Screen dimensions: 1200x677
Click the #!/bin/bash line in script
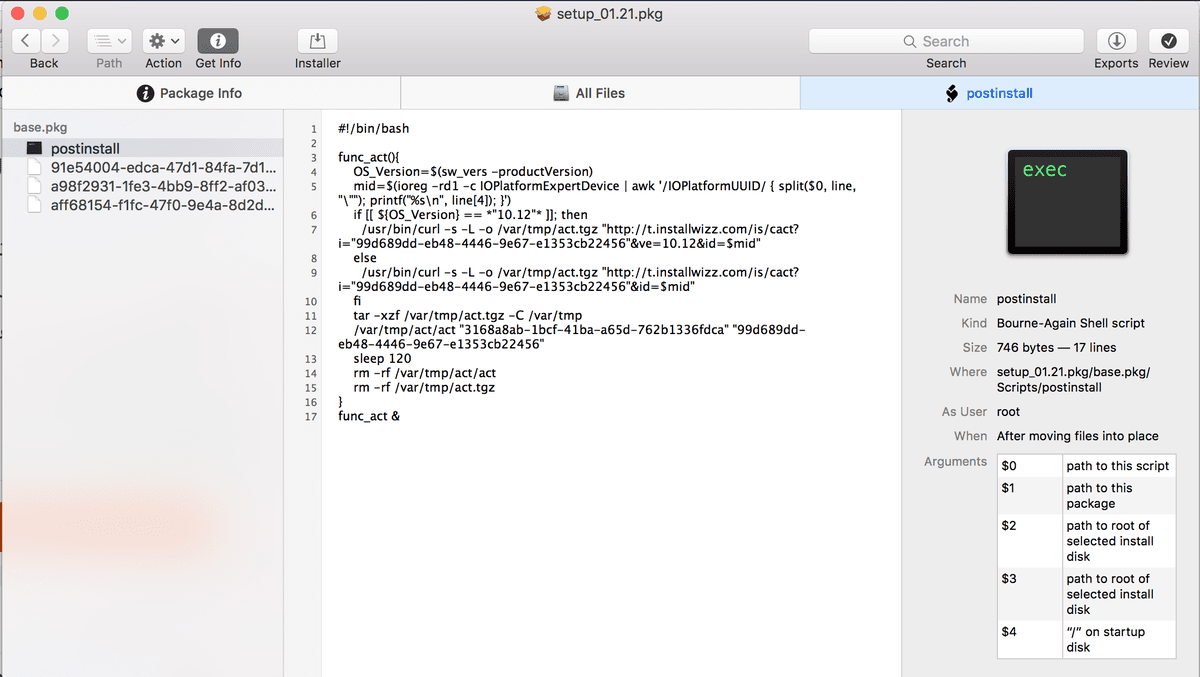tap(374, 128)
